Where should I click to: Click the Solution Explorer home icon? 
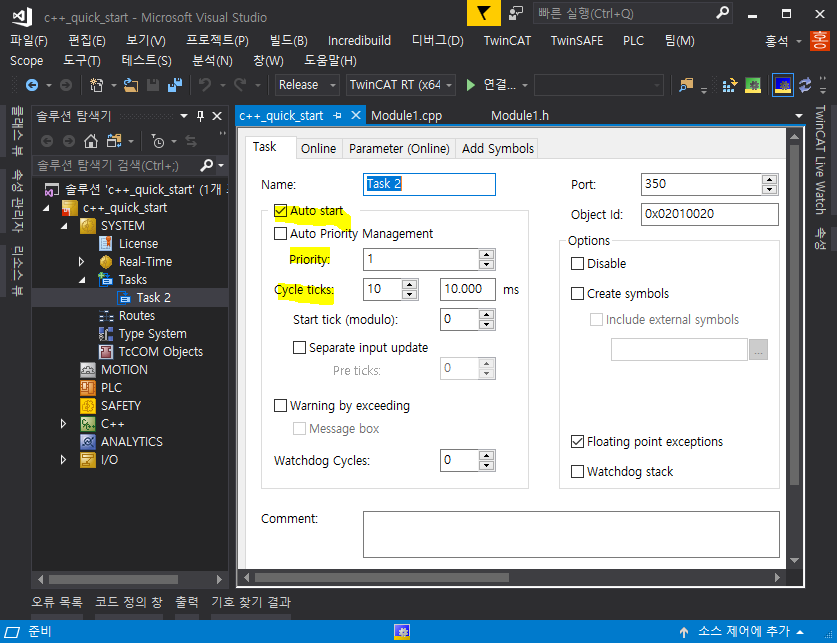pyautogui.click(x=91, y=141)
